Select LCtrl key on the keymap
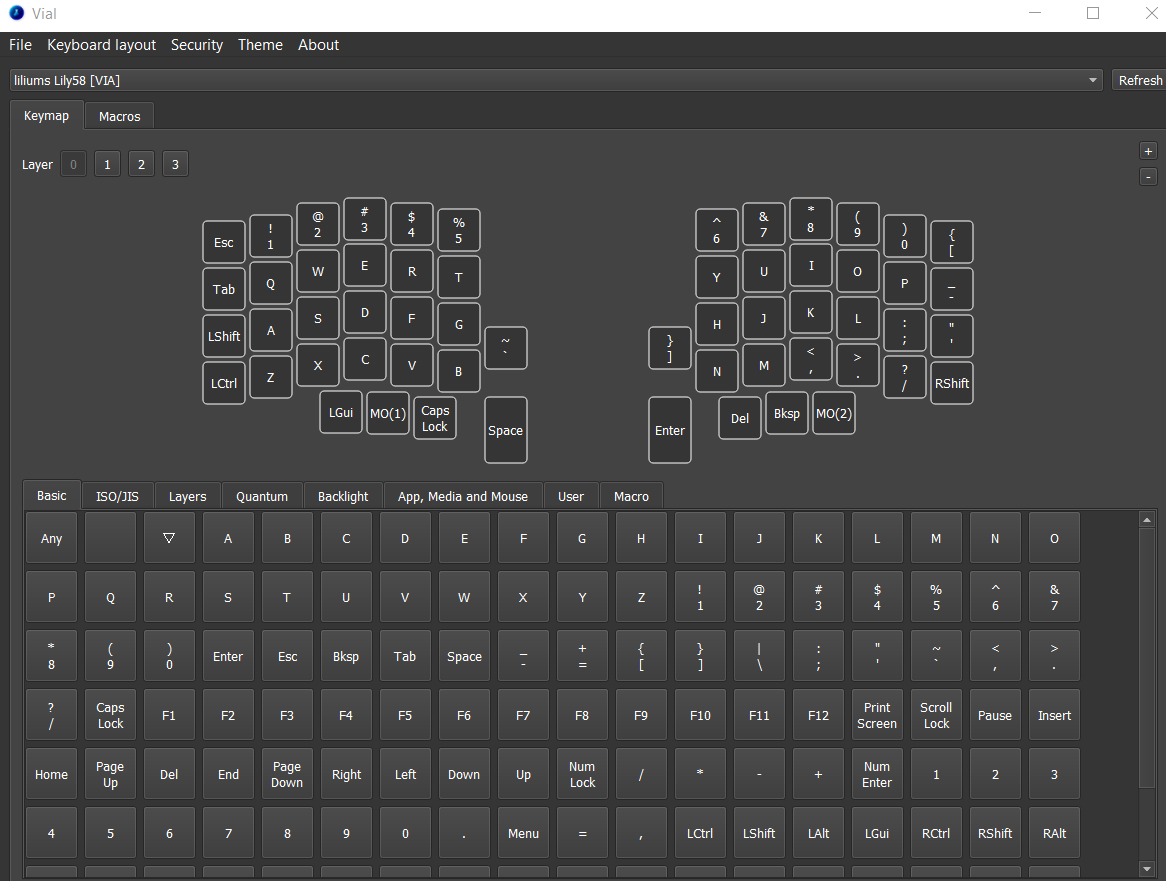The height and width of the screenshot is (881, 1166). [x=224, y=383]
